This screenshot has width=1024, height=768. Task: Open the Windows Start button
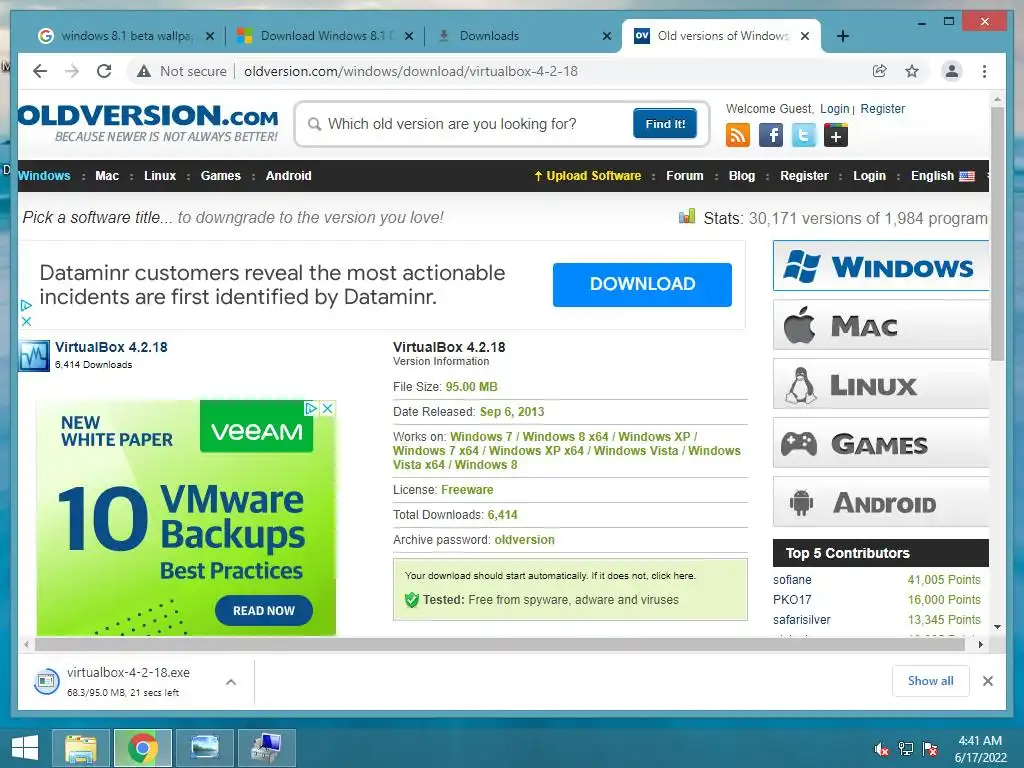click(x=25, y=748)
